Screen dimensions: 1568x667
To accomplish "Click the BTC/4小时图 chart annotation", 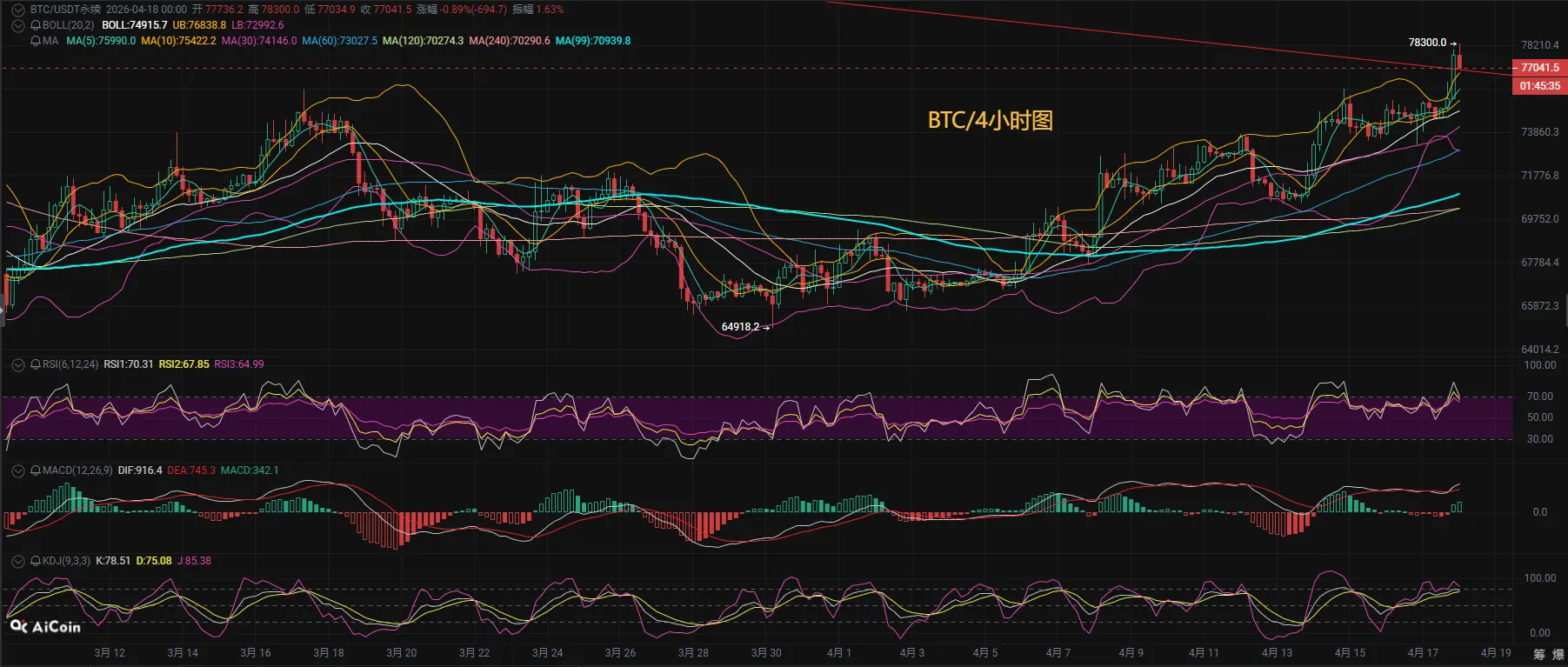I will (x=991, y=120).
